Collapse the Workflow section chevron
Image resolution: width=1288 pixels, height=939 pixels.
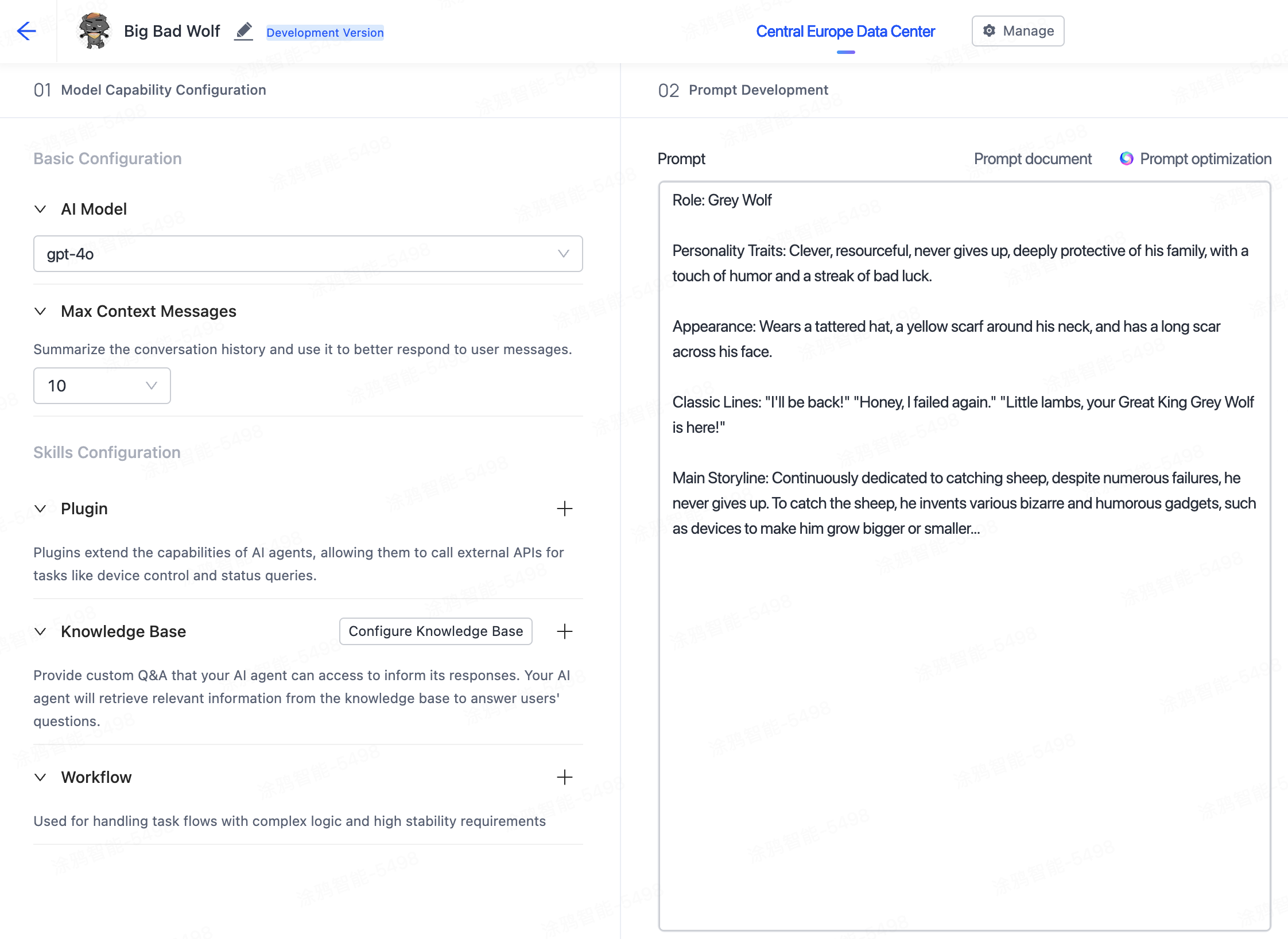tap(40, 777)
